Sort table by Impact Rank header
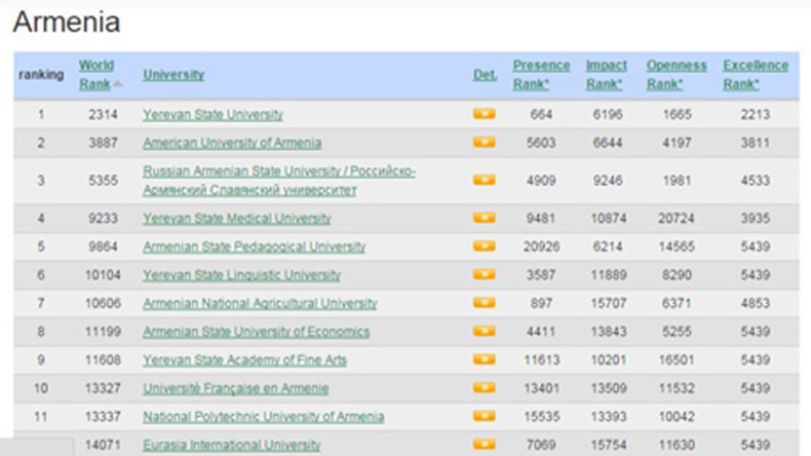The image size is (811, 456). (606, 75)
